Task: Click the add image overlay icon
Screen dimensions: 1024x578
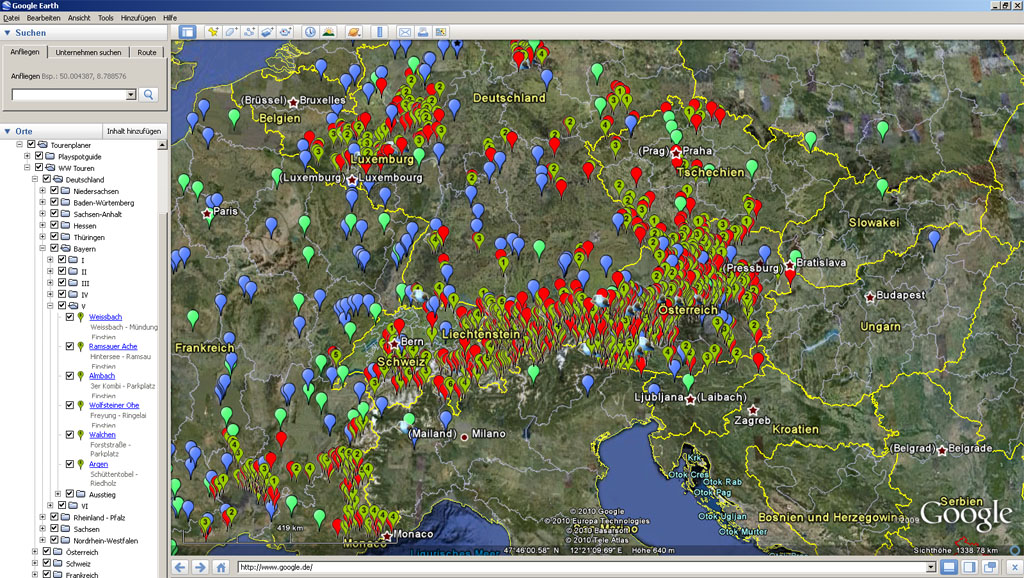Action: click(267, 32)
